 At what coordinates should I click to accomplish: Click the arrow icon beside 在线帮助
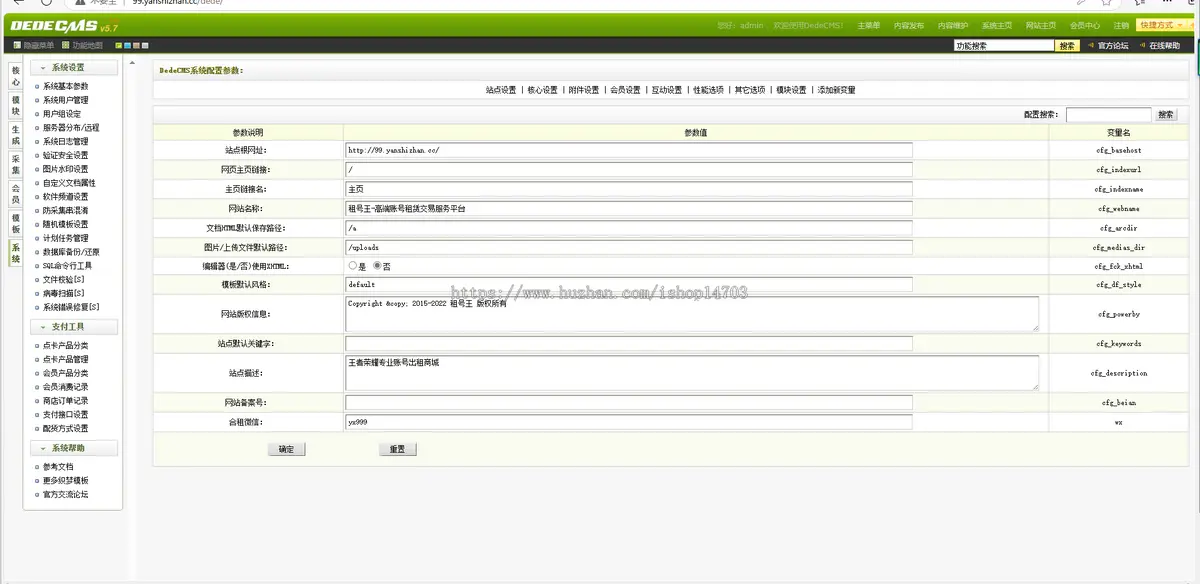pos(1142,45)
